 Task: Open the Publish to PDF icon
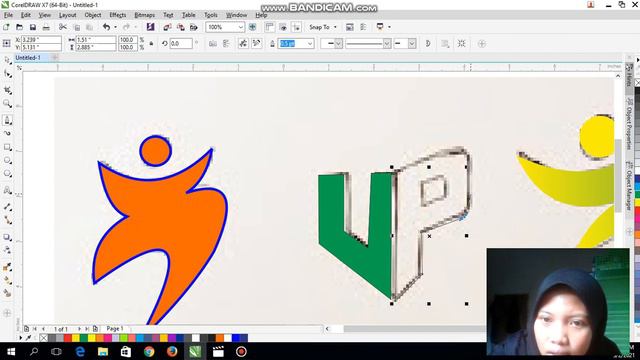pos(194,27)
